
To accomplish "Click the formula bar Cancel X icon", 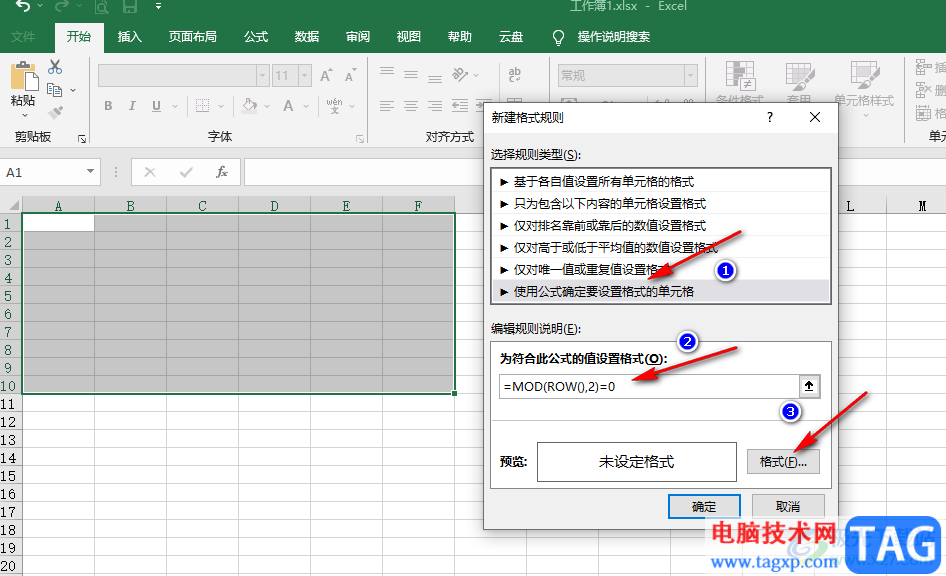I will (x=150, y=172).
